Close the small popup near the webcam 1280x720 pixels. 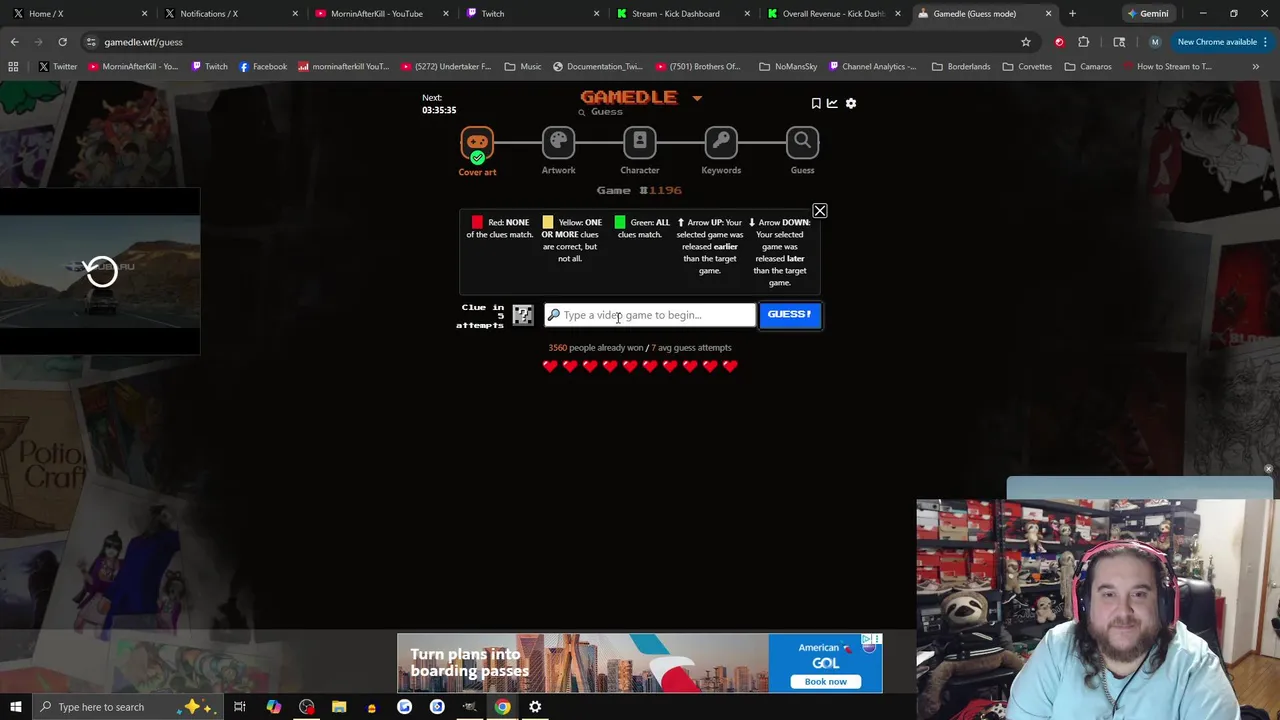click(1268, 469)
